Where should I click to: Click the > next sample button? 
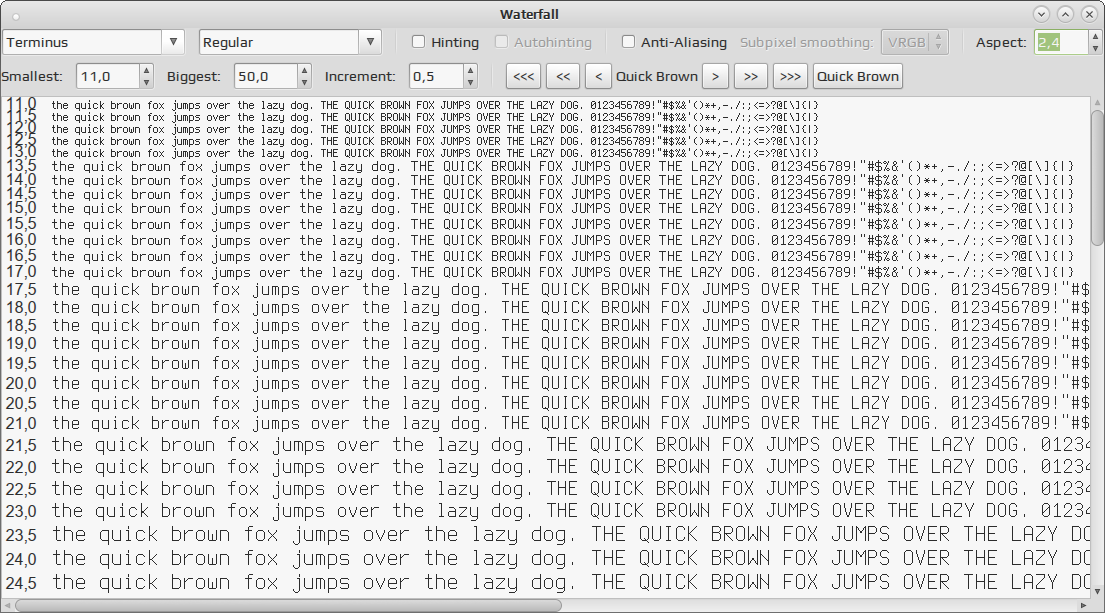pyautogui.click(x=715, y=76)
